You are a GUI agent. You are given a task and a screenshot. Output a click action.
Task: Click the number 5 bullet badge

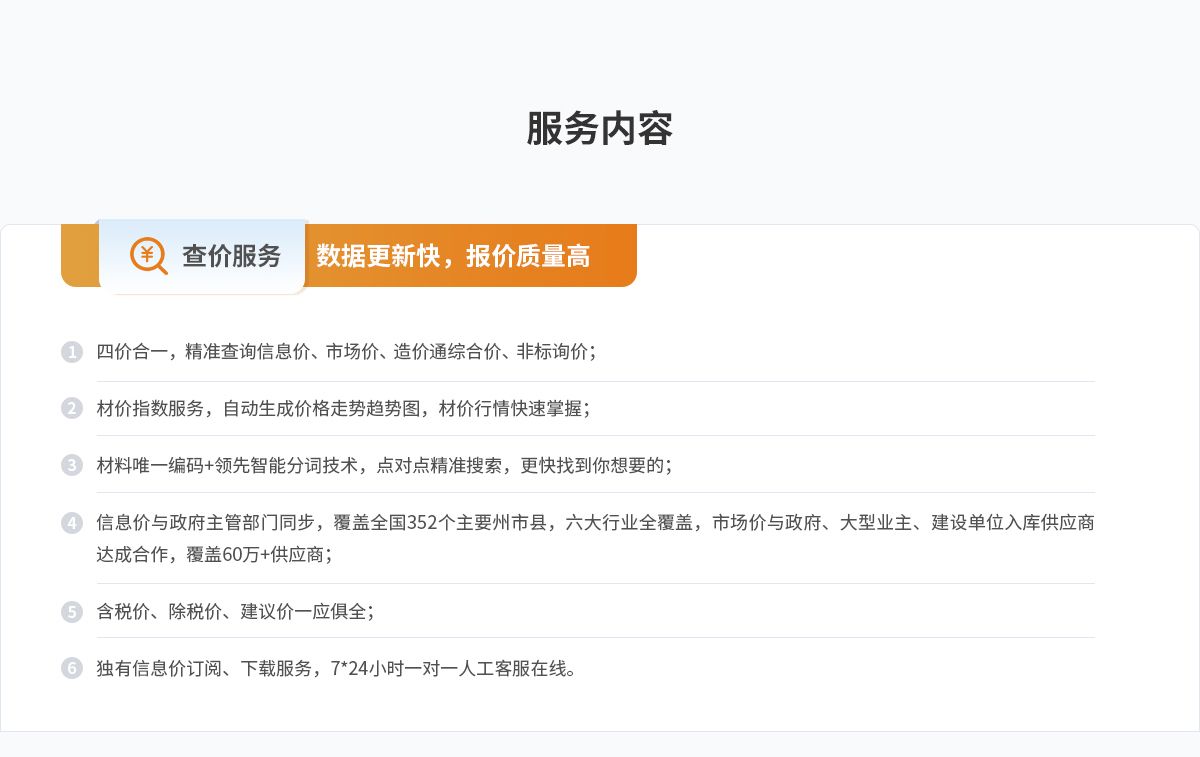(71, 611)
